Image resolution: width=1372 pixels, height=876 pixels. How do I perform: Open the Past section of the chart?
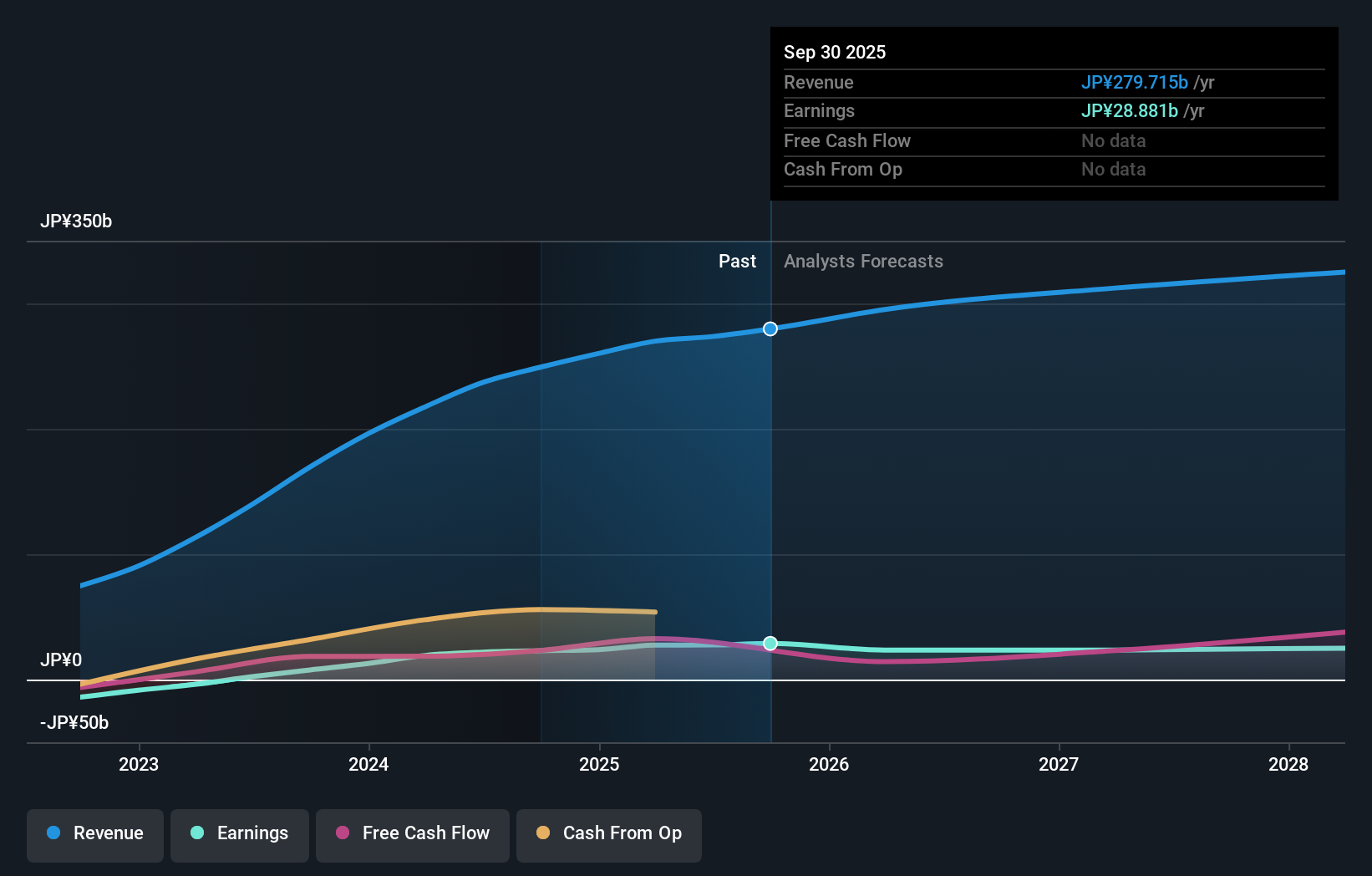click(x=737, y=261)
